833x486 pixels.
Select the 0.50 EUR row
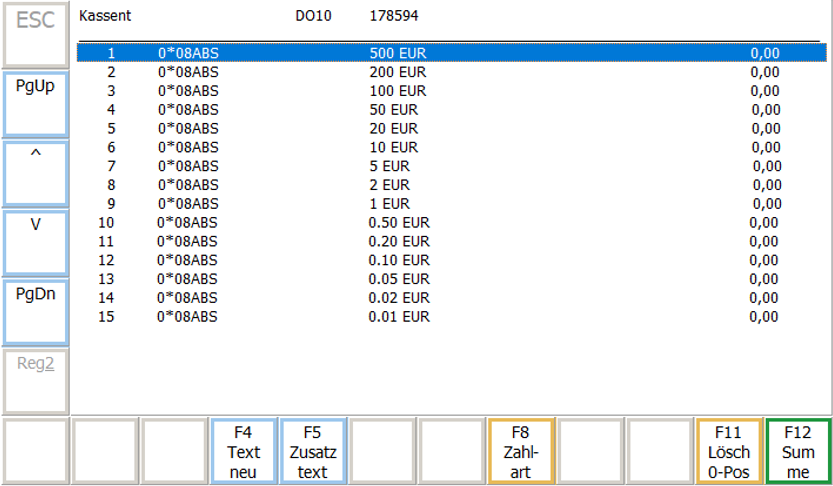398,222
